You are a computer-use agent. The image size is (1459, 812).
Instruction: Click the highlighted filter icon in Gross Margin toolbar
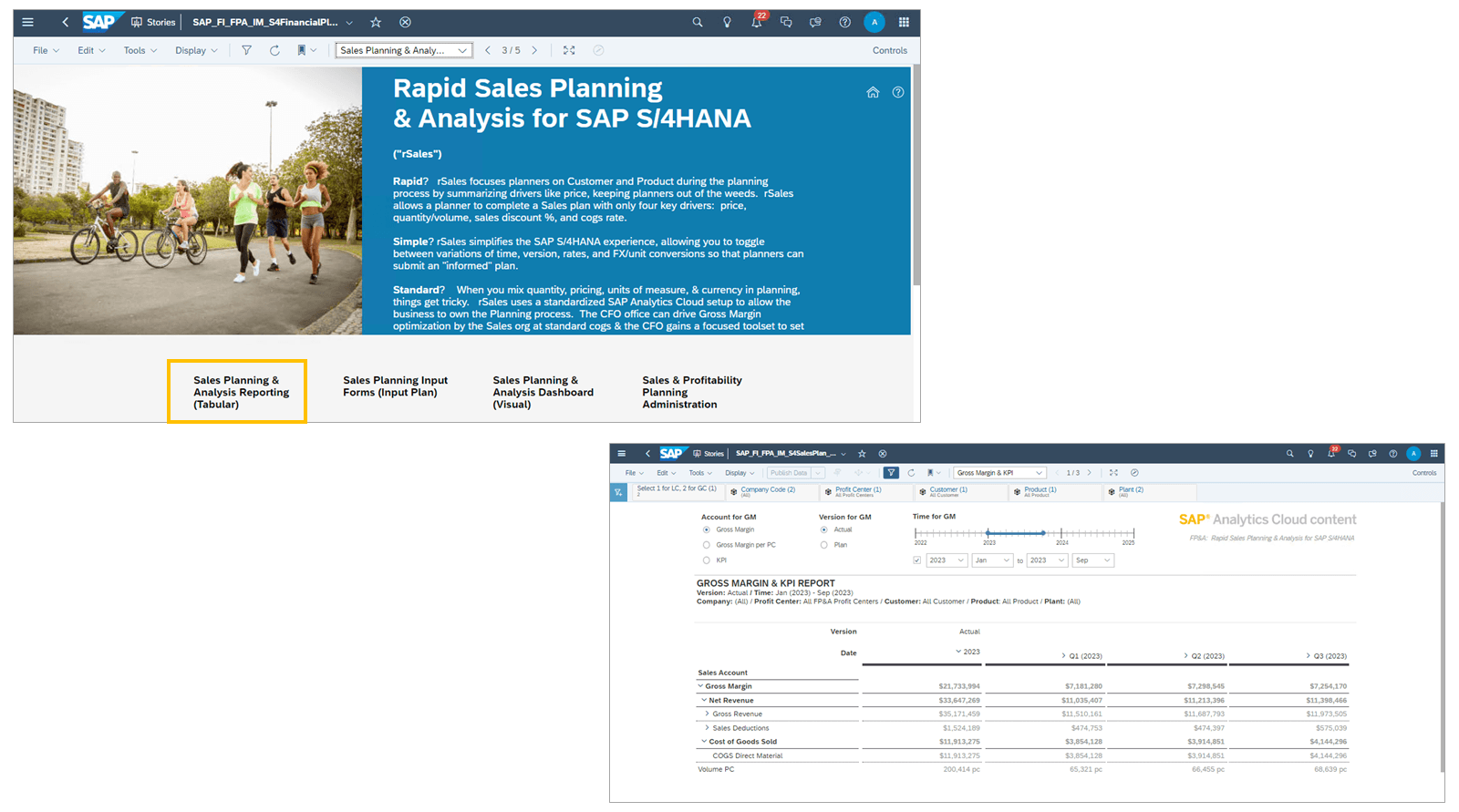[891, 473]
